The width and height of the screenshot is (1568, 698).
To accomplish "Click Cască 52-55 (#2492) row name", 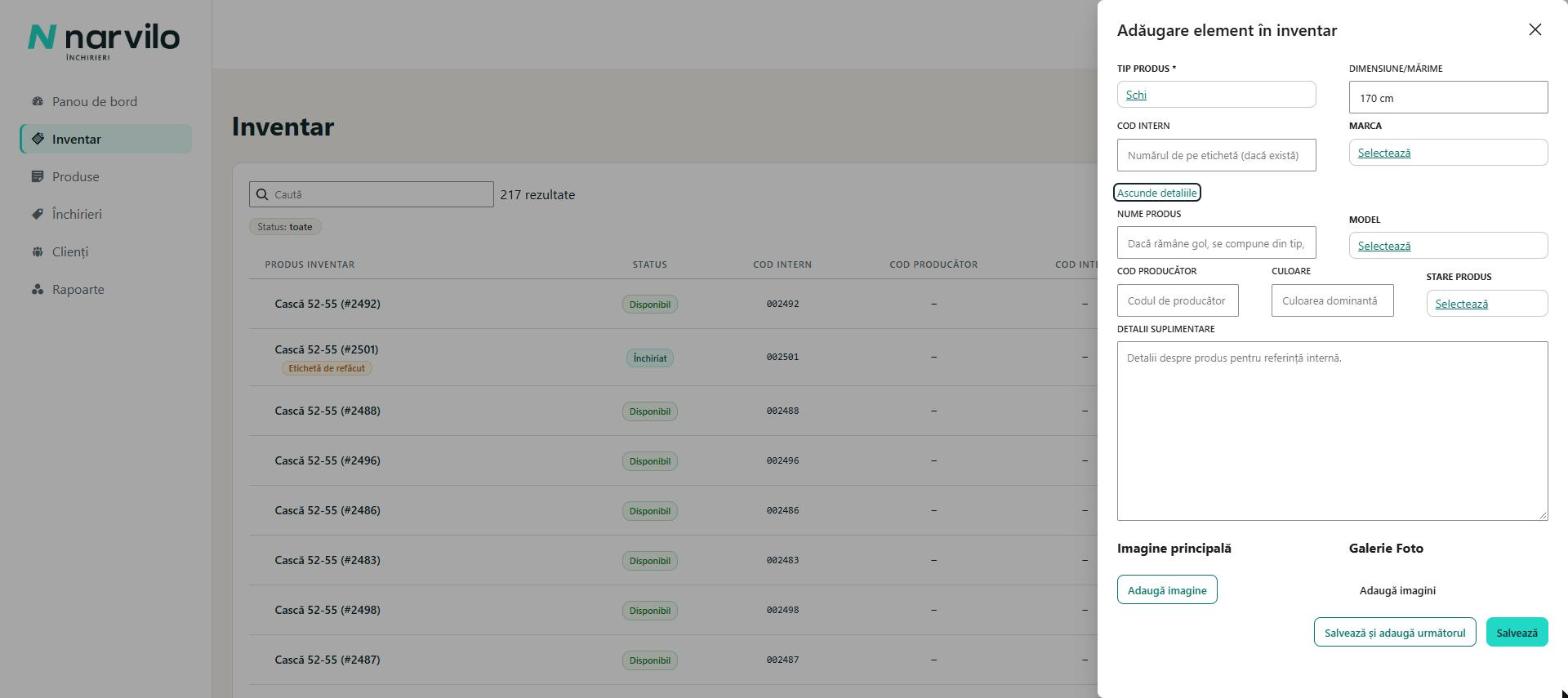I will pyautogui.click(x=327, y=304).
